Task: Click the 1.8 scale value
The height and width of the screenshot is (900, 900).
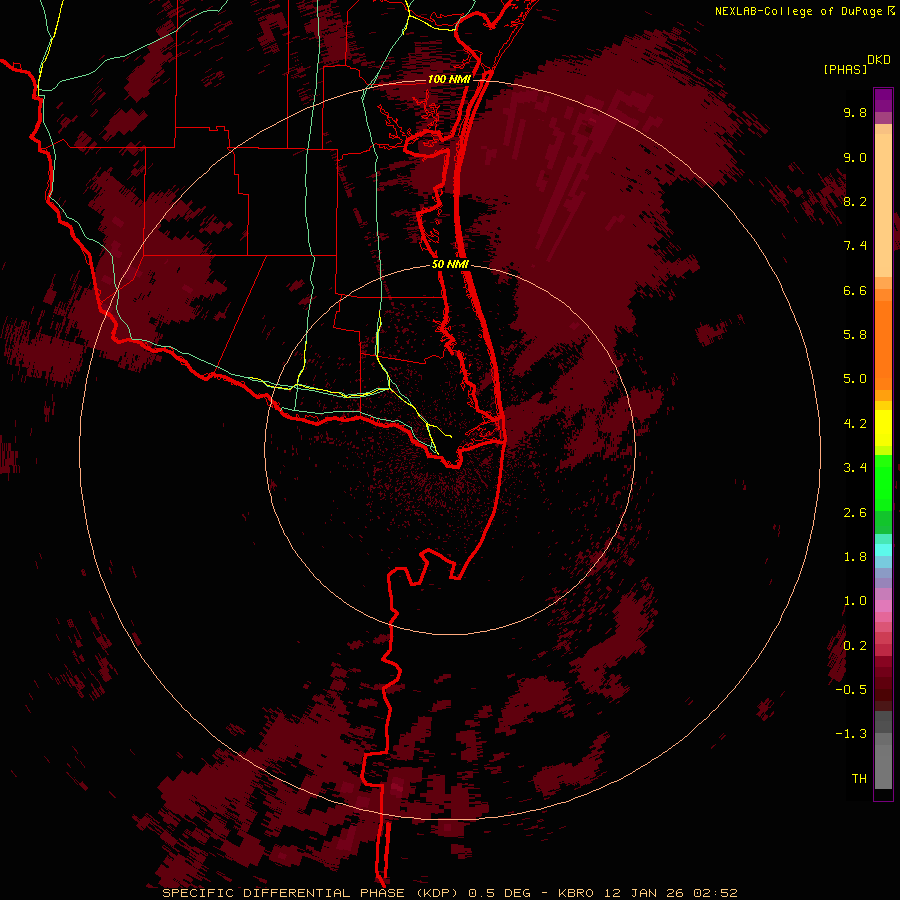Action: click(855, 557)
